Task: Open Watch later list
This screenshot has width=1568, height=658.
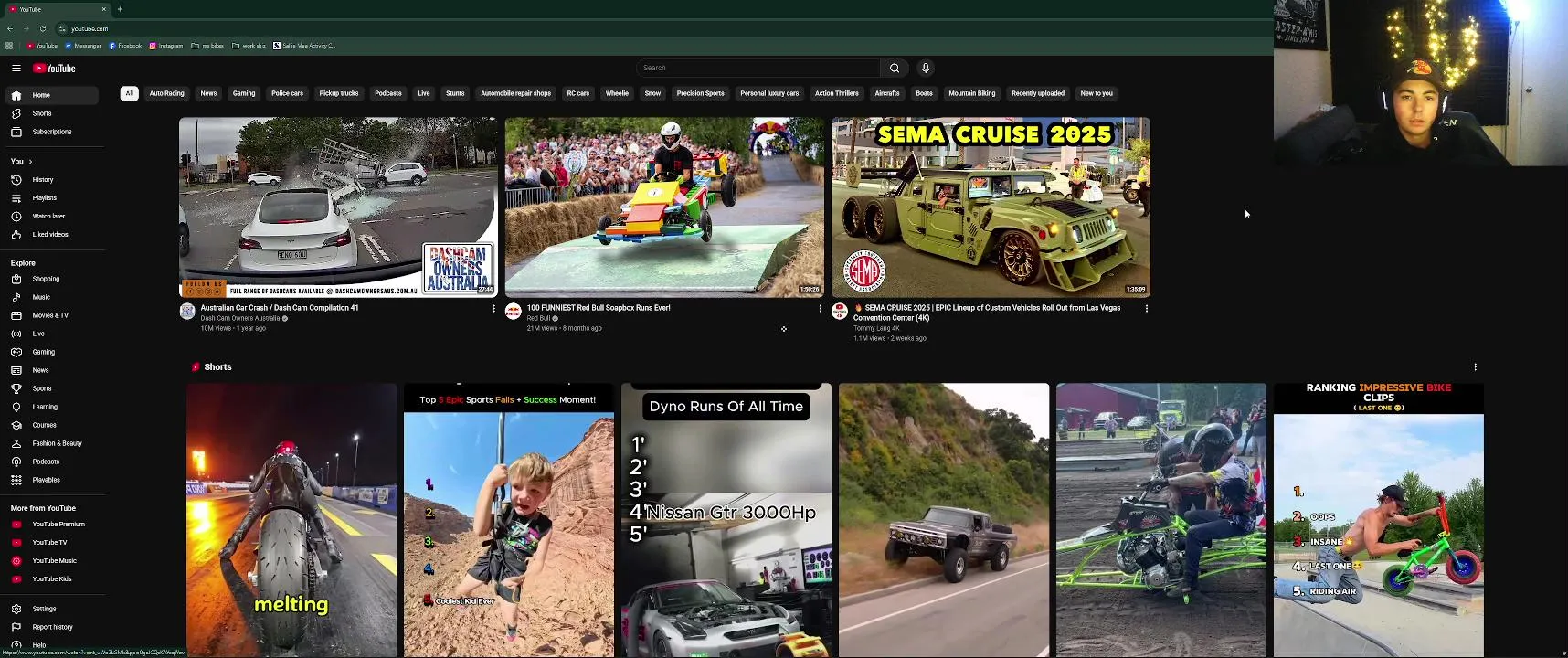Action: pyautogui.click(x=53, y=217)
